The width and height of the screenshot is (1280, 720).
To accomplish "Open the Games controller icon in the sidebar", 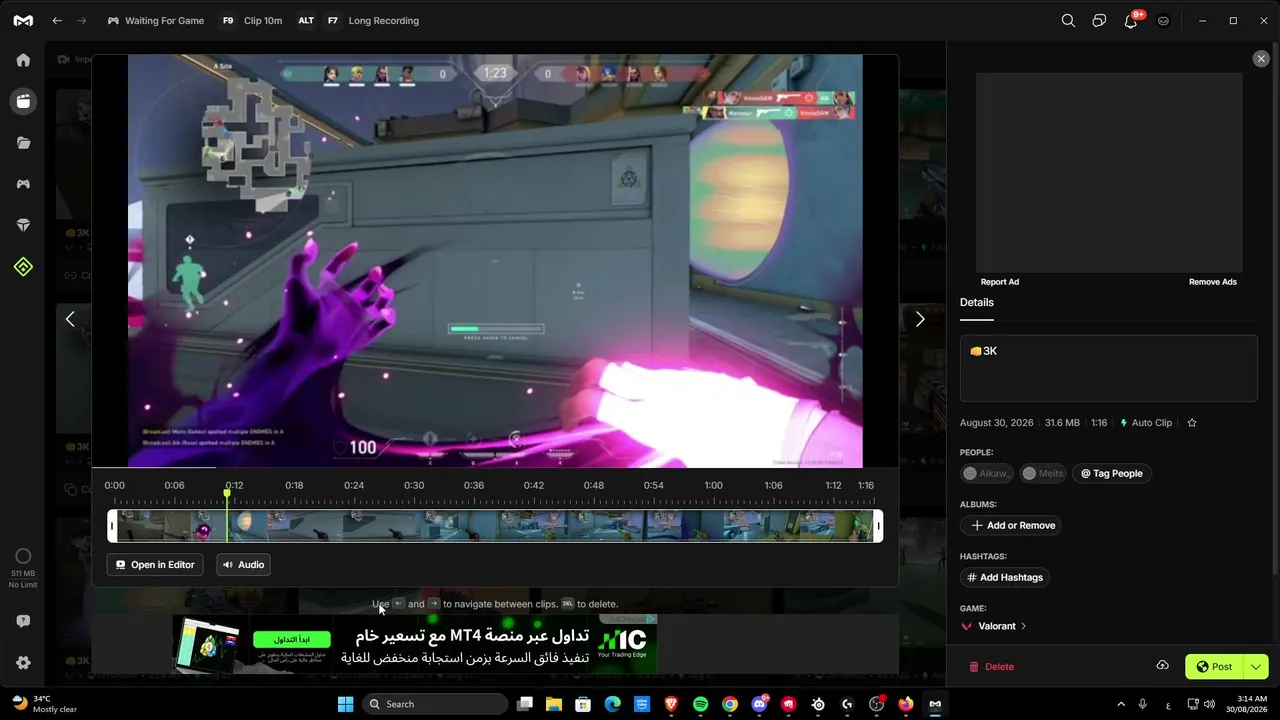I will coord(23,184).
